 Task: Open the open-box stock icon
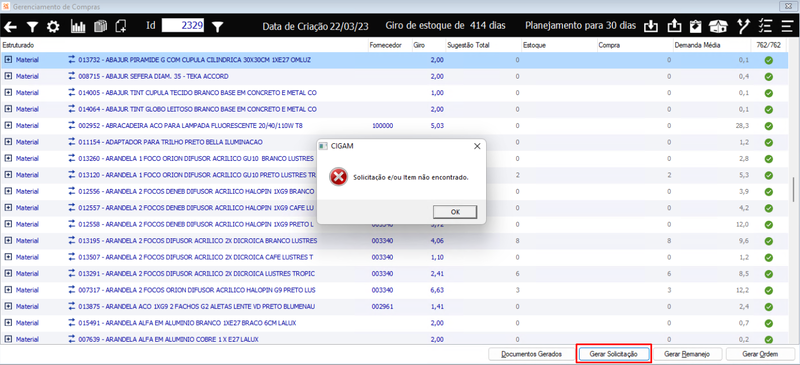click(719, 27)
